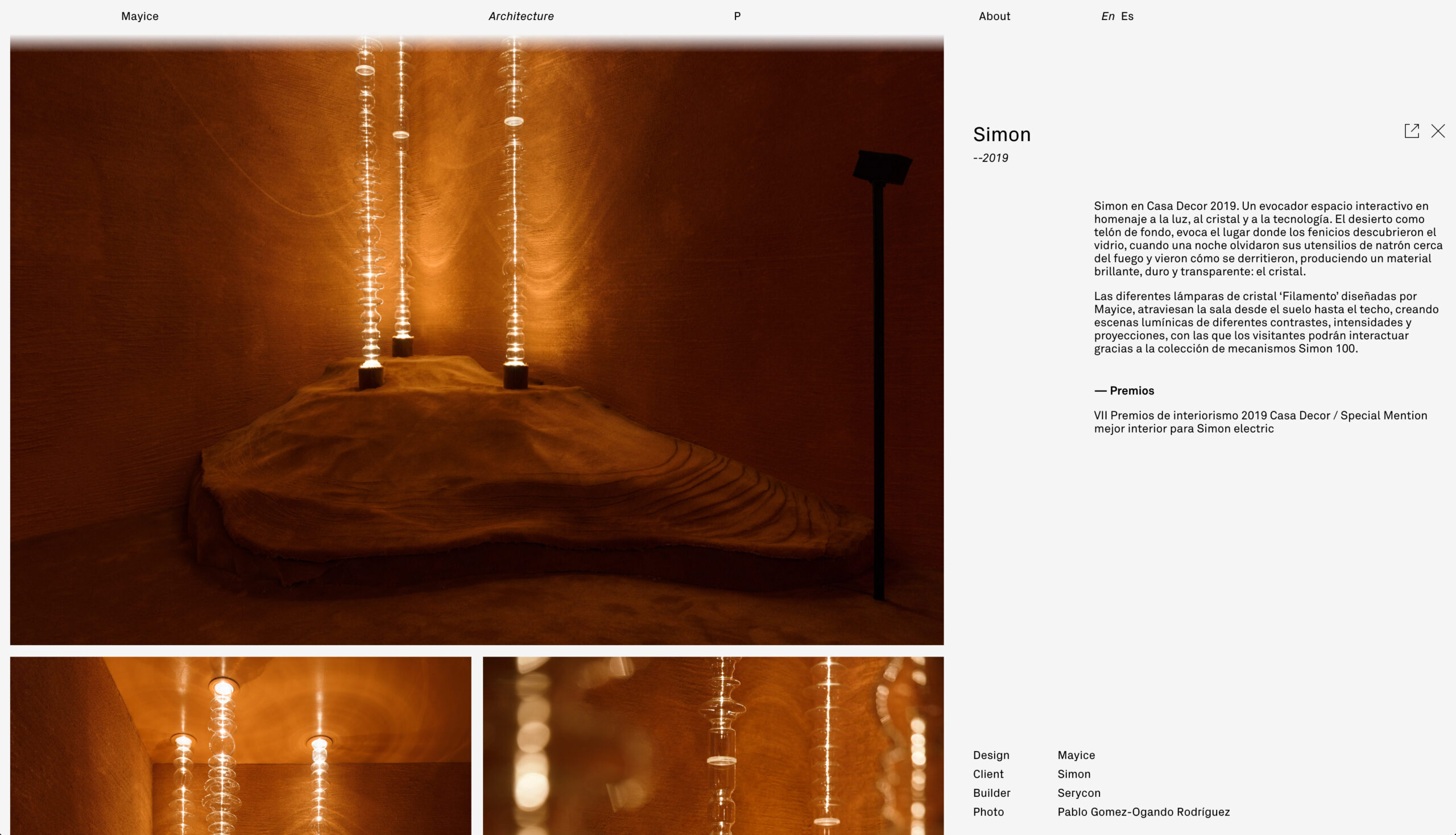Open the Mayice home logo link
The width and height of the screenshot is (1456, 835).
click(x=139, y=16)
